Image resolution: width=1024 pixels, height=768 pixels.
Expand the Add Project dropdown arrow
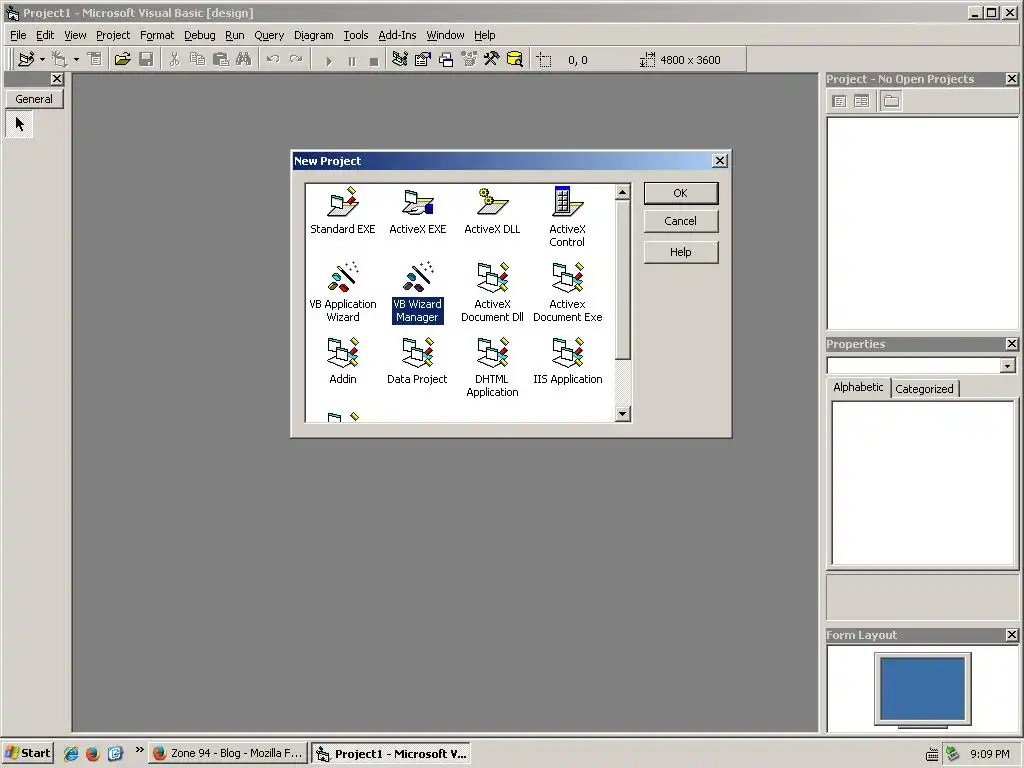point(42,59)
